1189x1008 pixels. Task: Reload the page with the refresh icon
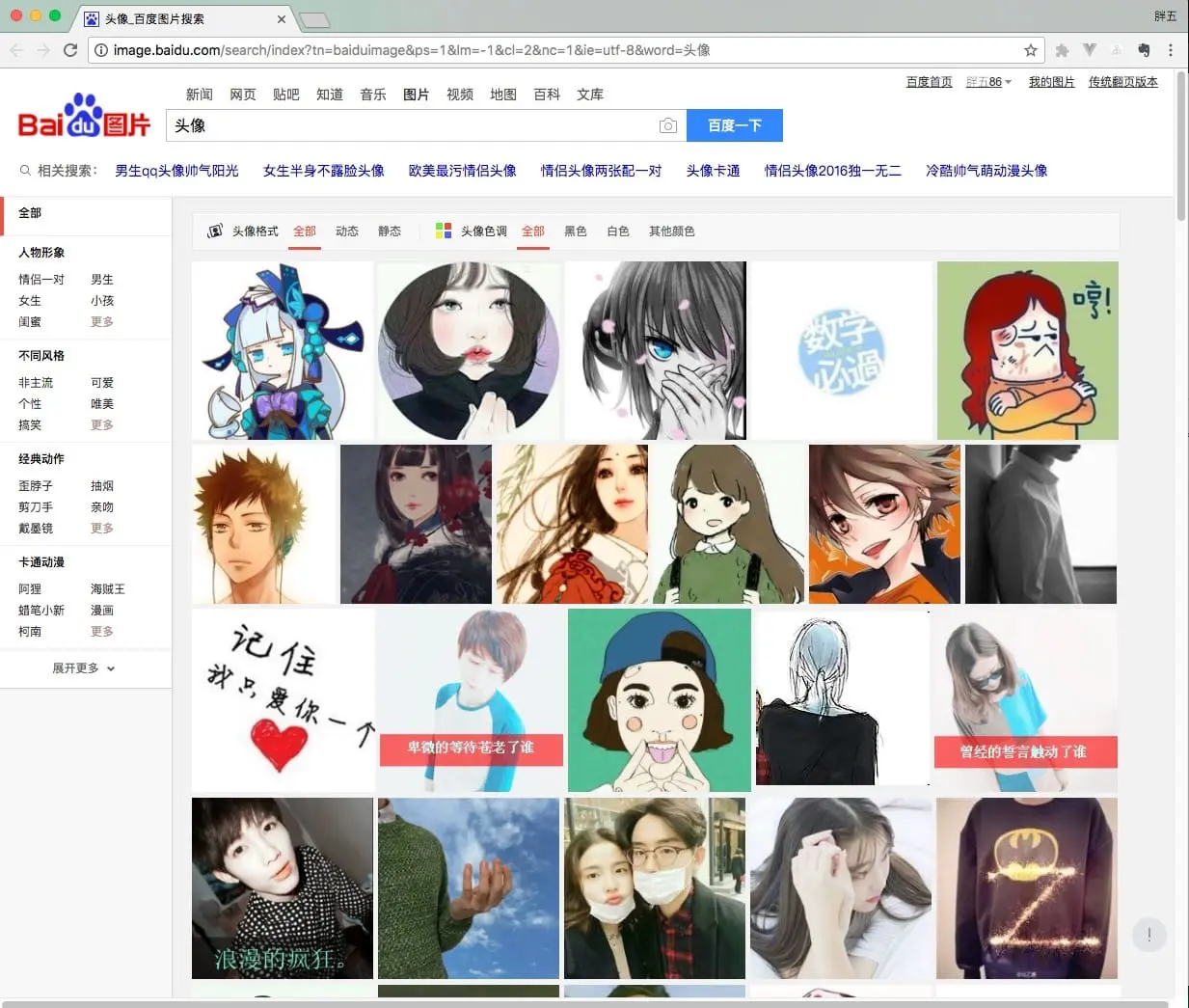70,50
